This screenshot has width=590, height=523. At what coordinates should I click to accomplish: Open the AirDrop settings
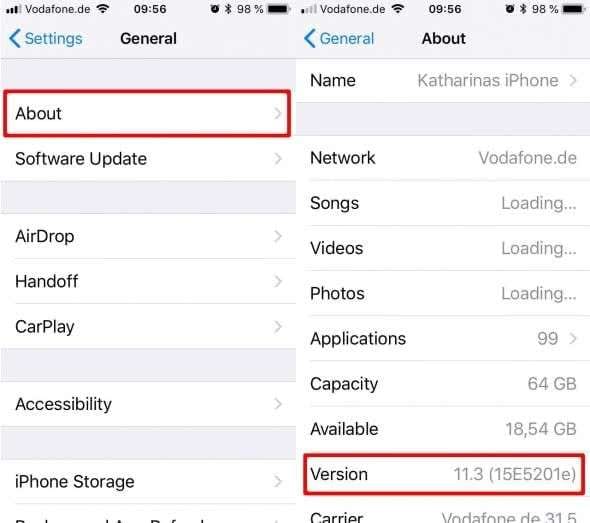(148, 236)
